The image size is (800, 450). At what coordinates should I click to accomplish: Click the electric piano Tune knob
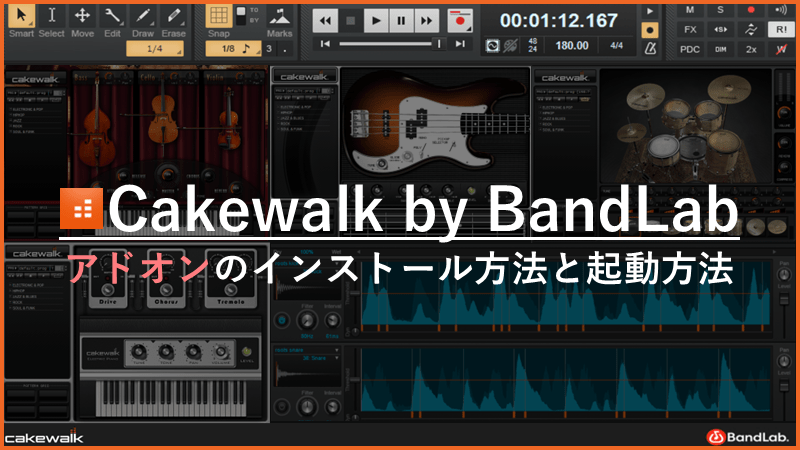click(138, 352)
